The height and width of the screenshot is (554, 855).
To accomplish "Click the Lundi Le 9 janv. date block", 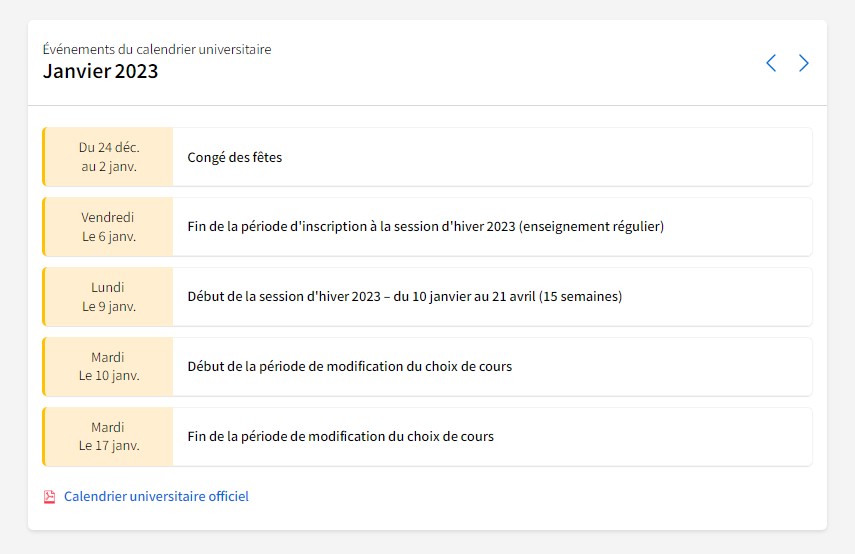I will click(x=109, y=297).
